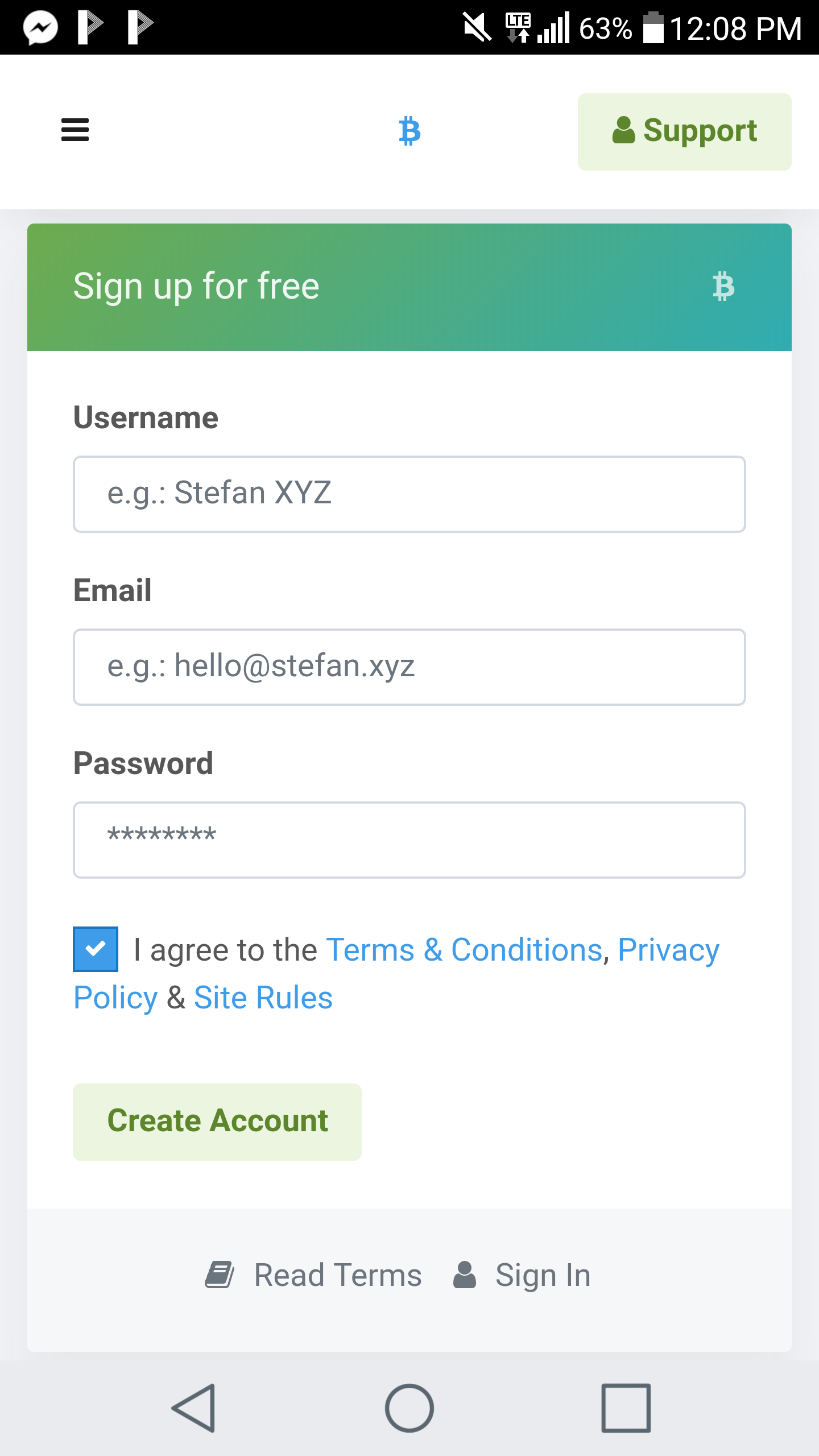Tap the person icon beside Sign In
The height and width of the screenshot is (1456, 819).
pyautogui.click(x=465, y=1275)
